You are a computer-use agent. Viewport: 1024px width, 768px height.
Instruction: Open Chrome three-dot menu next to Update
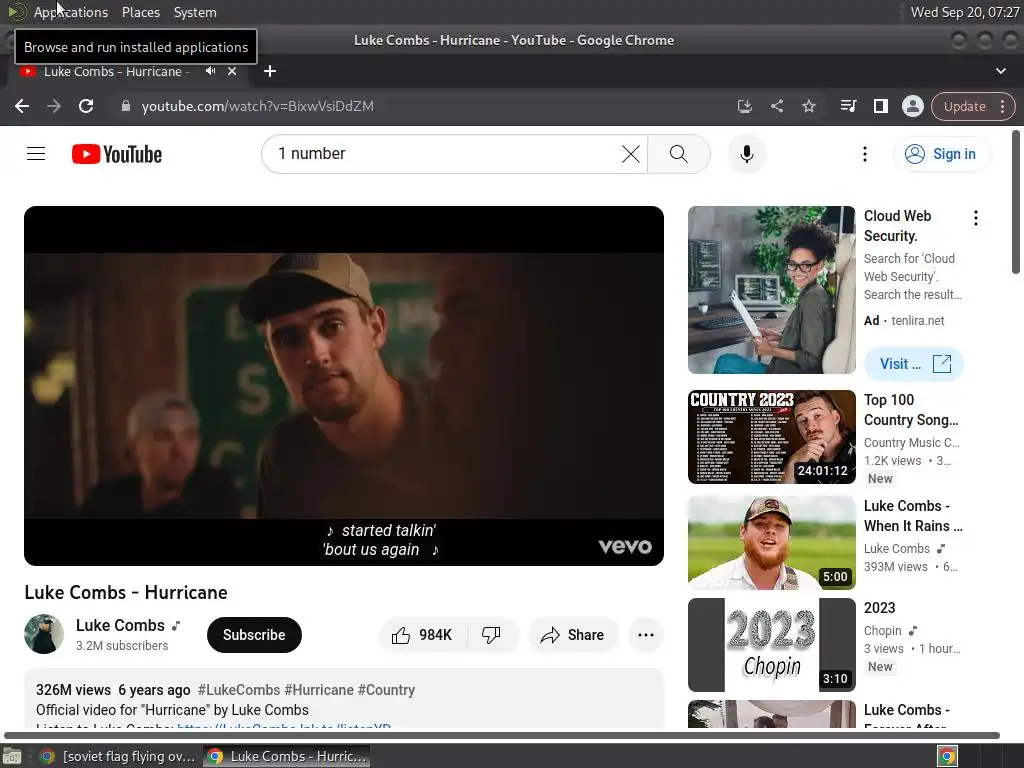pos(1002,106)
